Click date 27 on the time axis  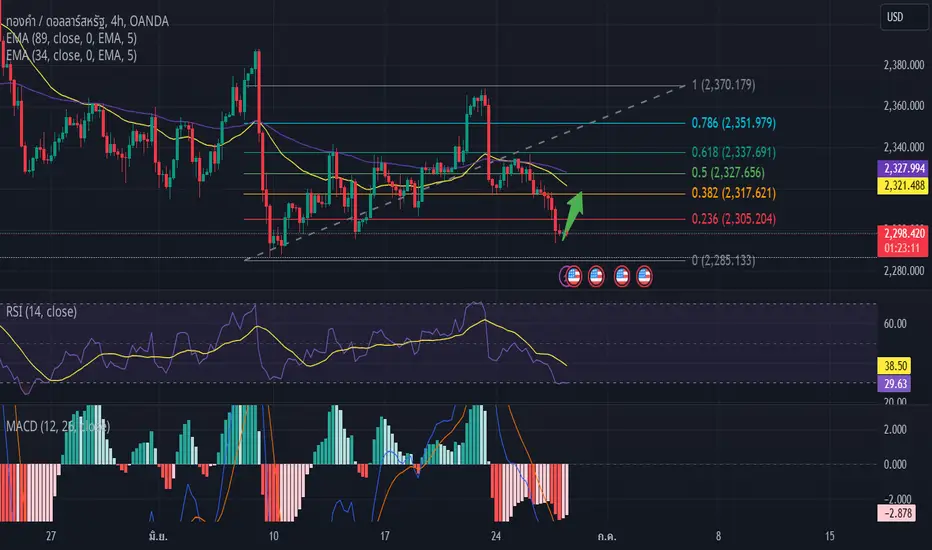51,536
